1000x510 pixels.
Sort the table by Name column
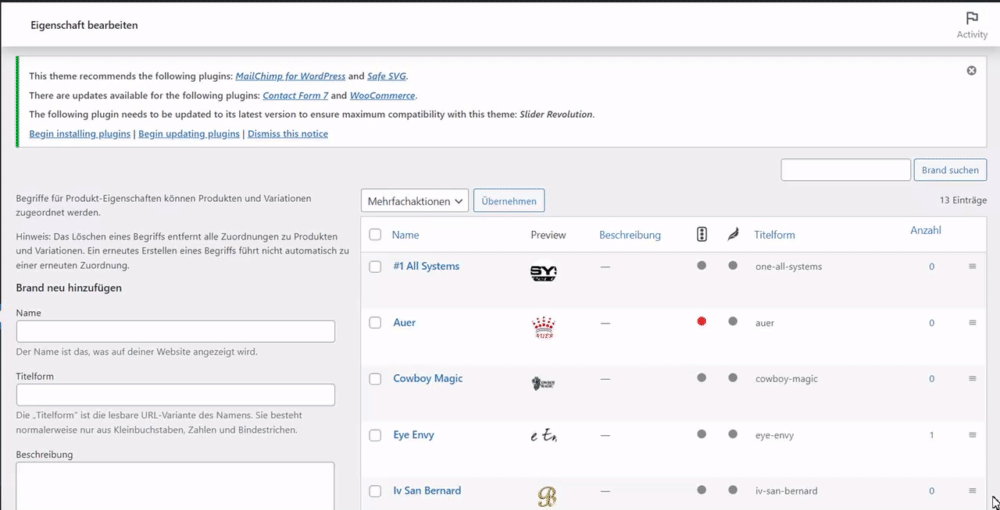point(405,235)
